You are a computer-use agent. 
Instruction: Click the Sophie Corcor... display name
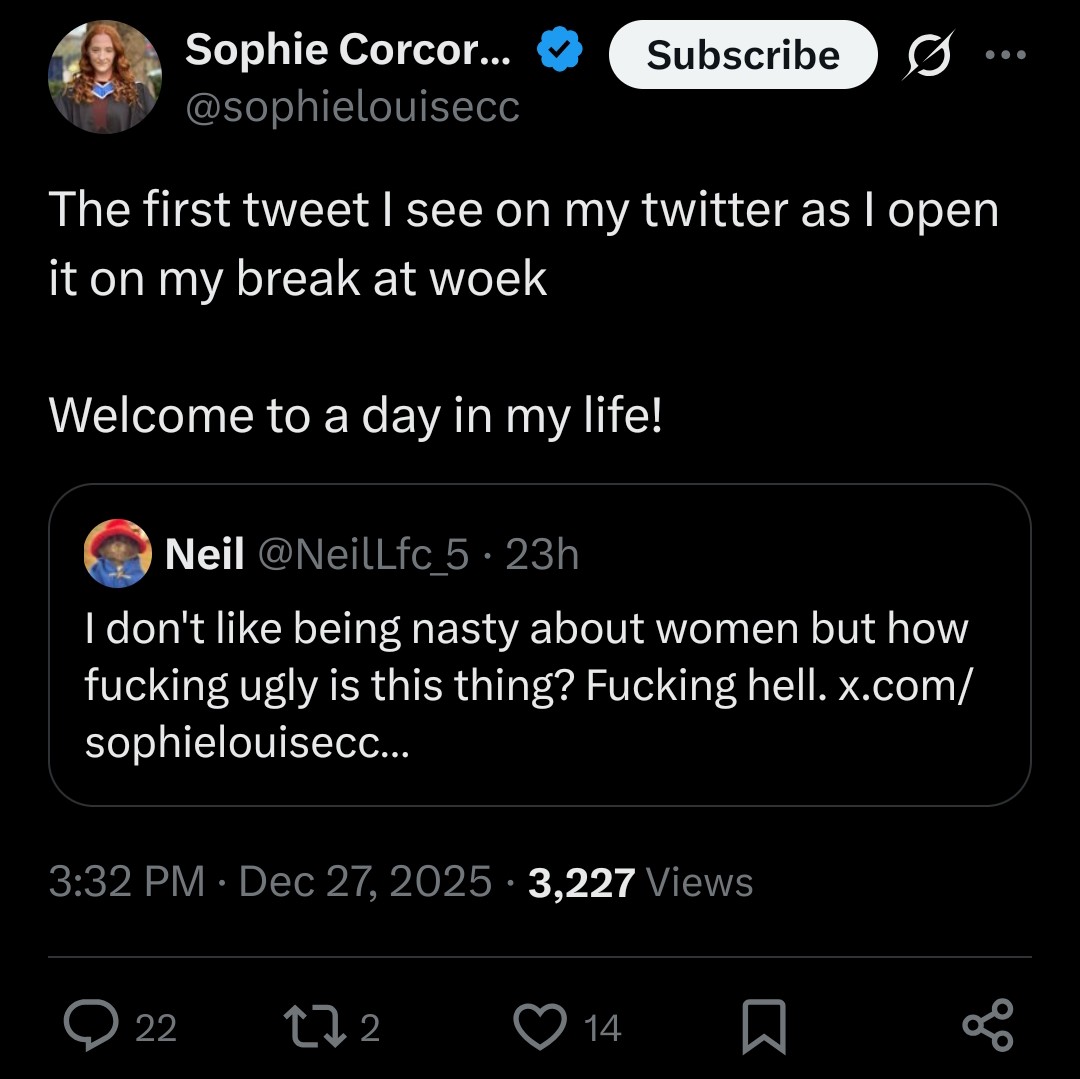[347, 50]
